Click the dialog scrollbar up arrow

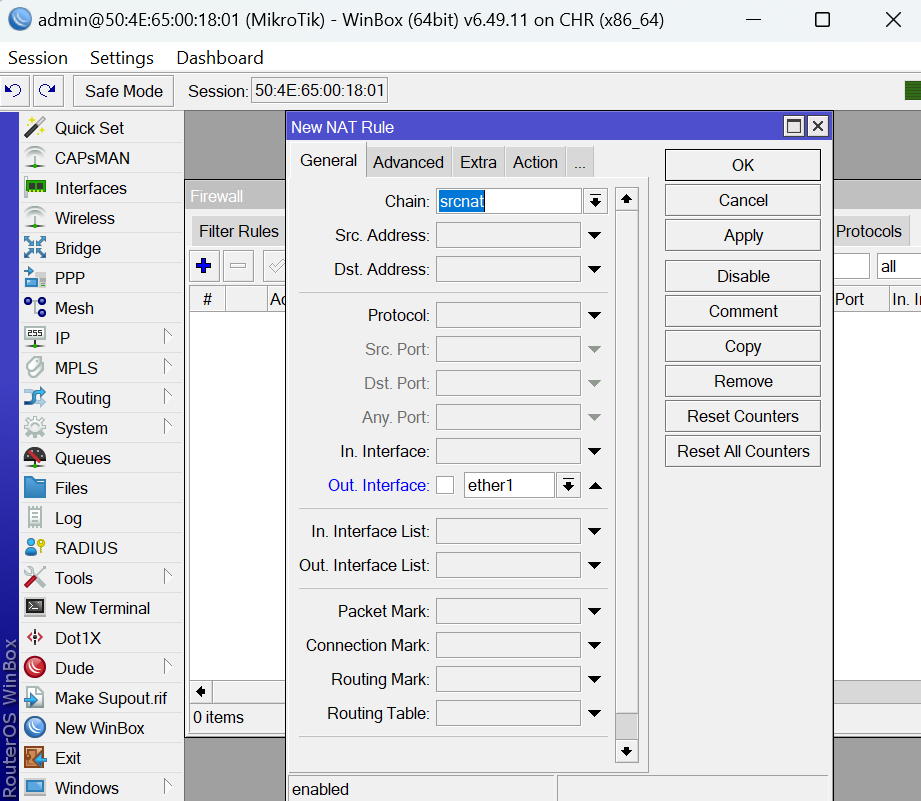click(x=626, y=199)
